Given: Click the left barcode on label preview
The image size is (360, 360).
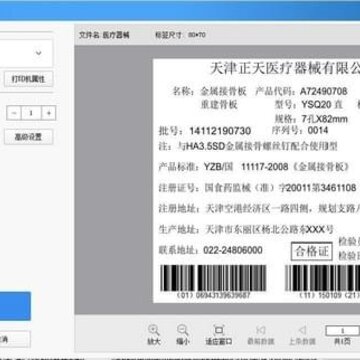Looking at the screenshot, I should pyautogui.click(x=213, y=278).
